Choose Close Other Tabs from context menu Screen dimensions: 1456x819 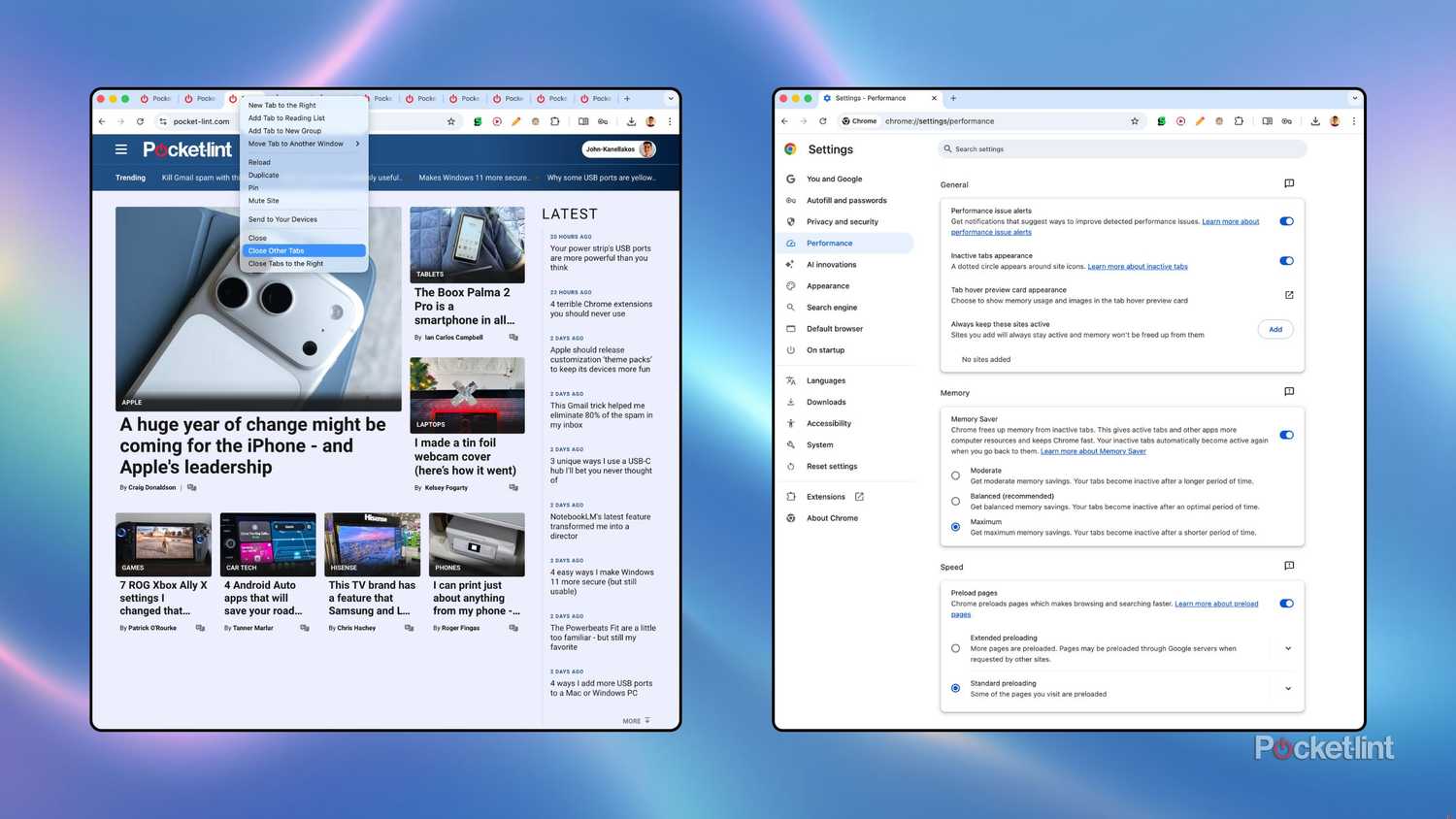pos(277,250)
